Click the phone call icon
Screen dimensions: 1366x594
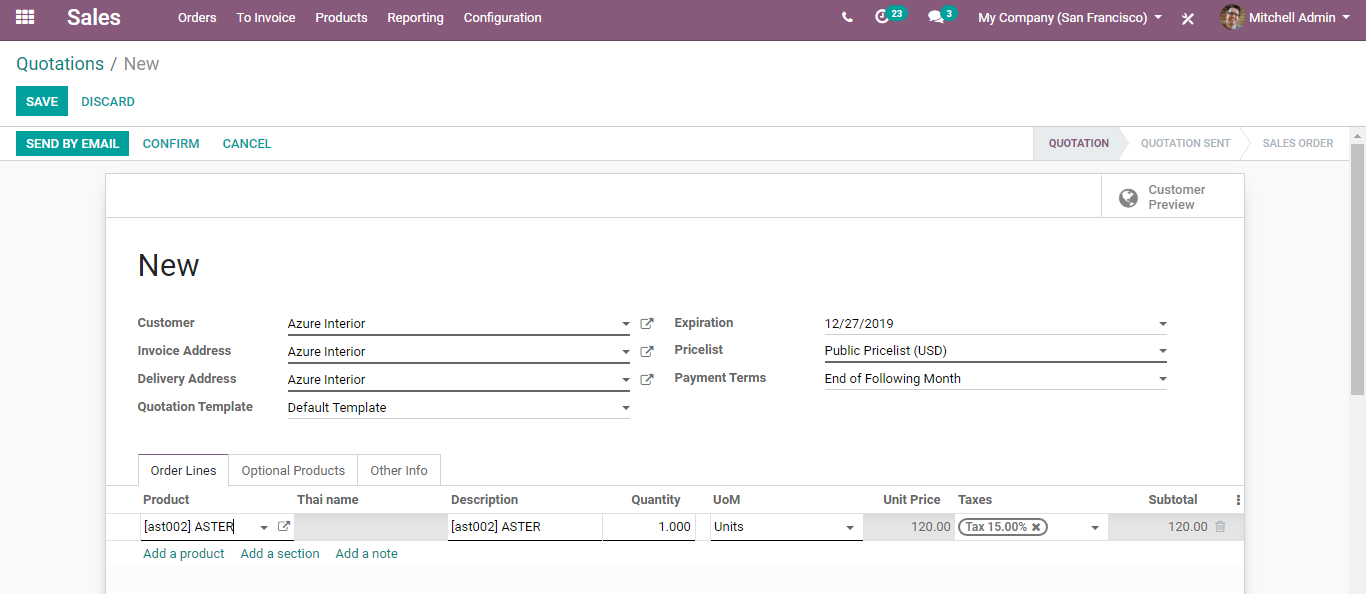(x=847, y=18)
